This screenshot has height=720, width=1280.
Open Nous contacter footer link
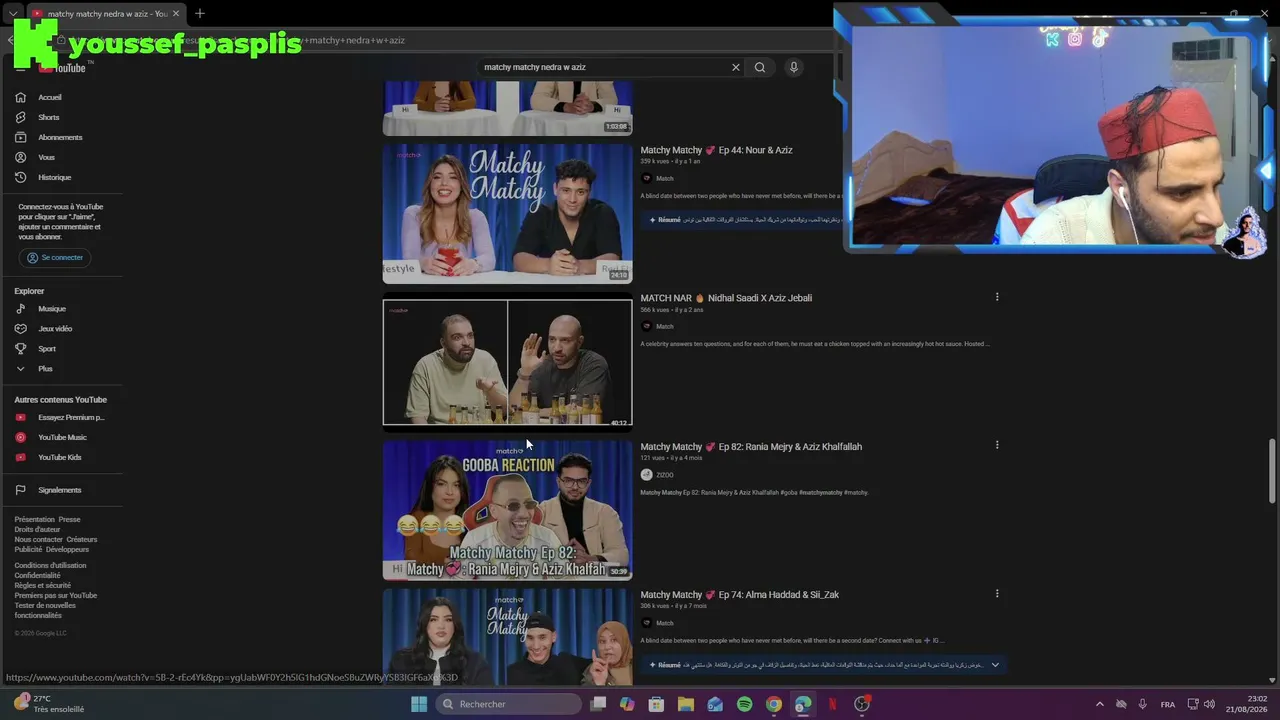coord(38,540)
